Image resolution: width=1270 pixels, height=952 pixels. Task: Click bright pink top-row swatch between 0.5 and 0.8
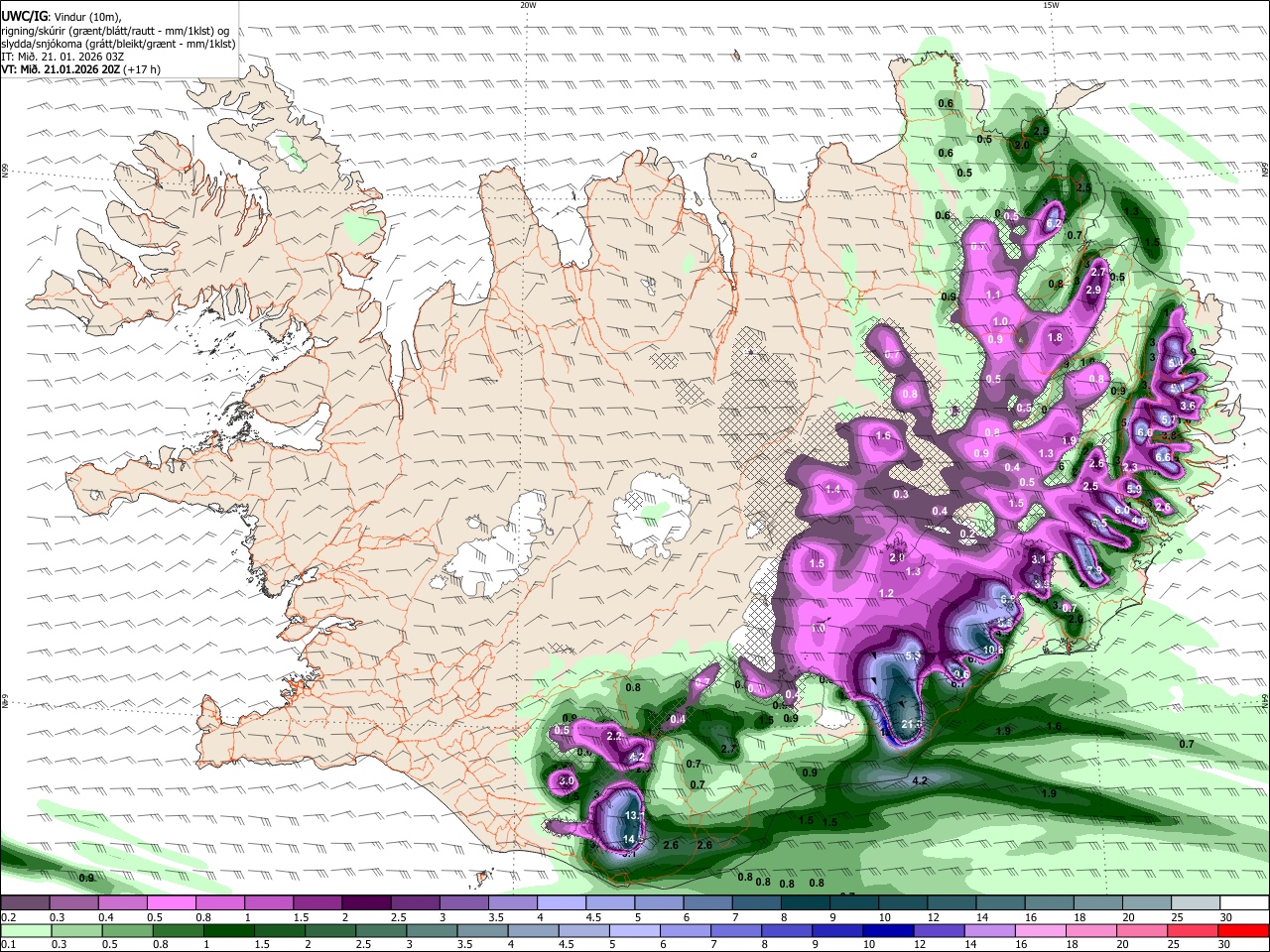point(171,903)
